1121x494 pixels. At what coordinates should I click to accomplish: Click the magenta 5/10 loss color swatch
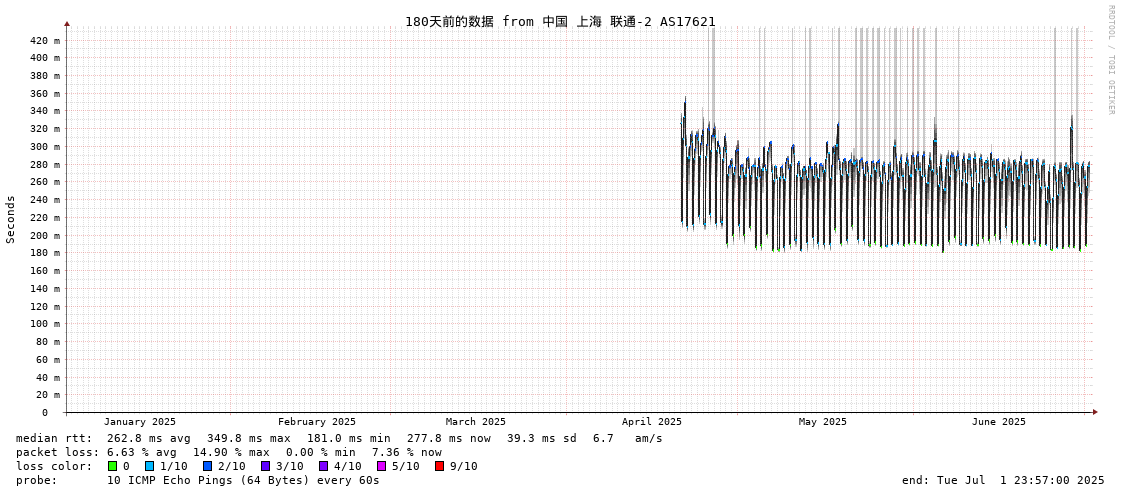click(x=381, y=466)
